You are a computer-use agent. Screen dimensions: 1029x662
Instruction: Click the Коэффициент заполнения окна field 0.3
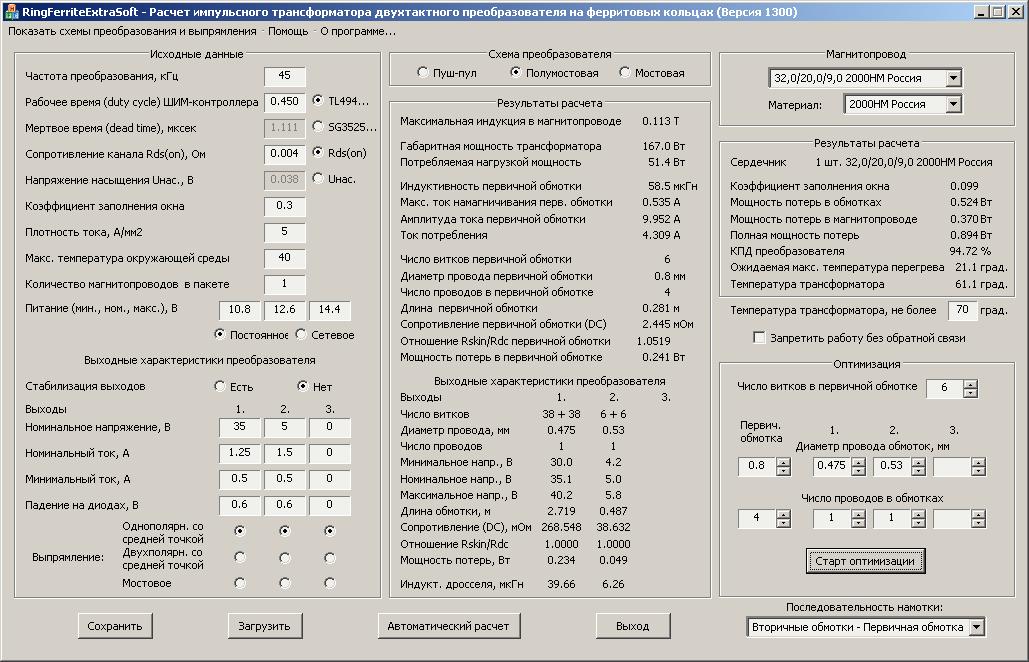pos(285,205)
